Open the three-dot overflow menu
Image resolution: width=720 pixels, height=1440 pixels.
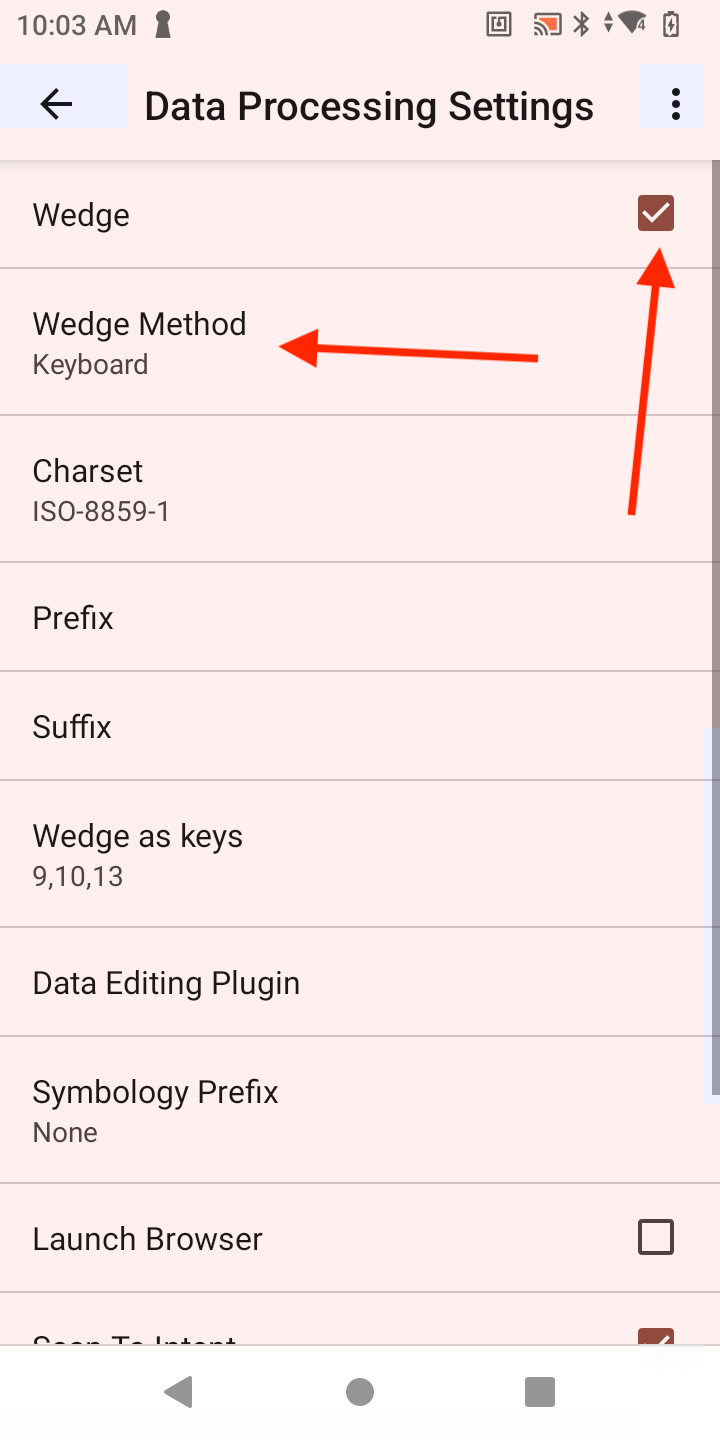click(676, 104)
